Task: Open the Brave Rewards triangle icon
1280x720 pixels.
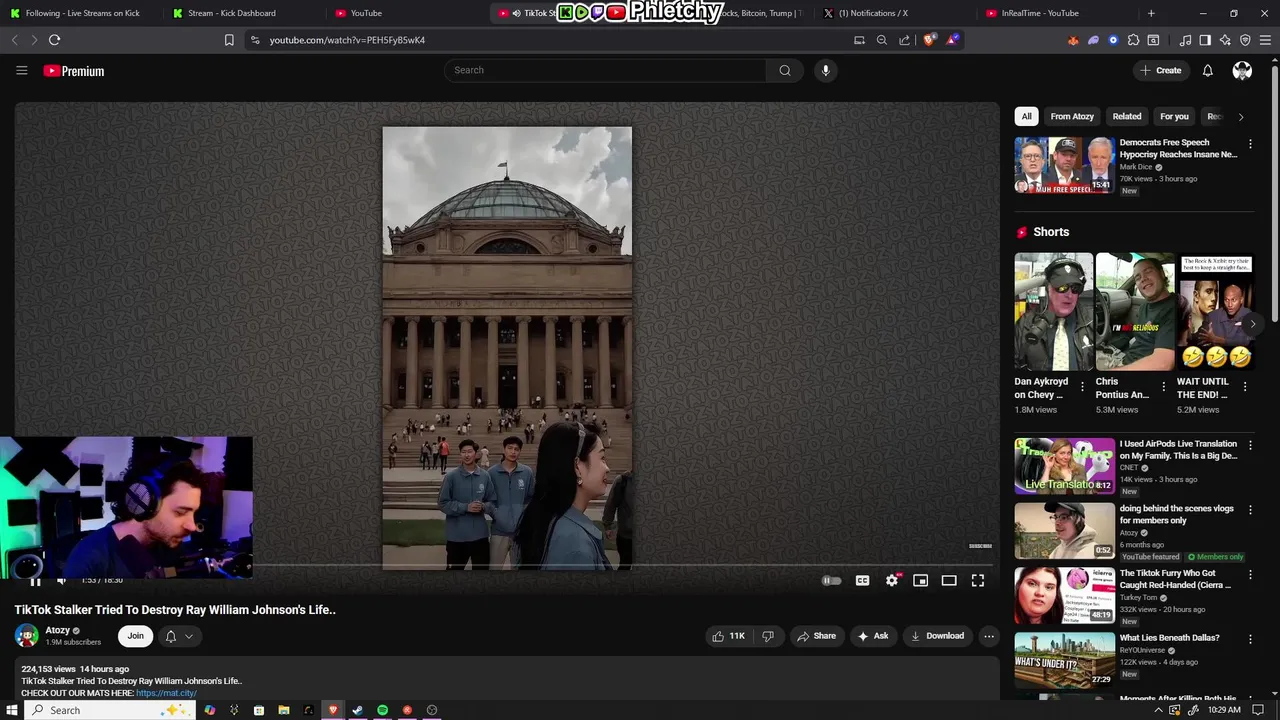Action: [952, 40]
